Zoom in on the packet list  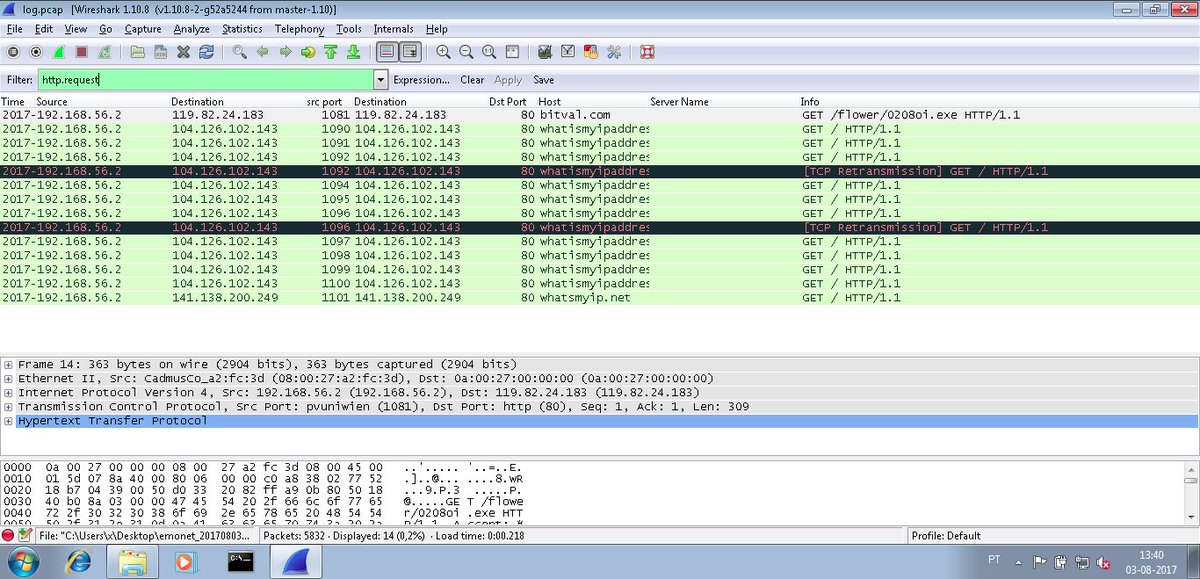(x=443, y=51)
